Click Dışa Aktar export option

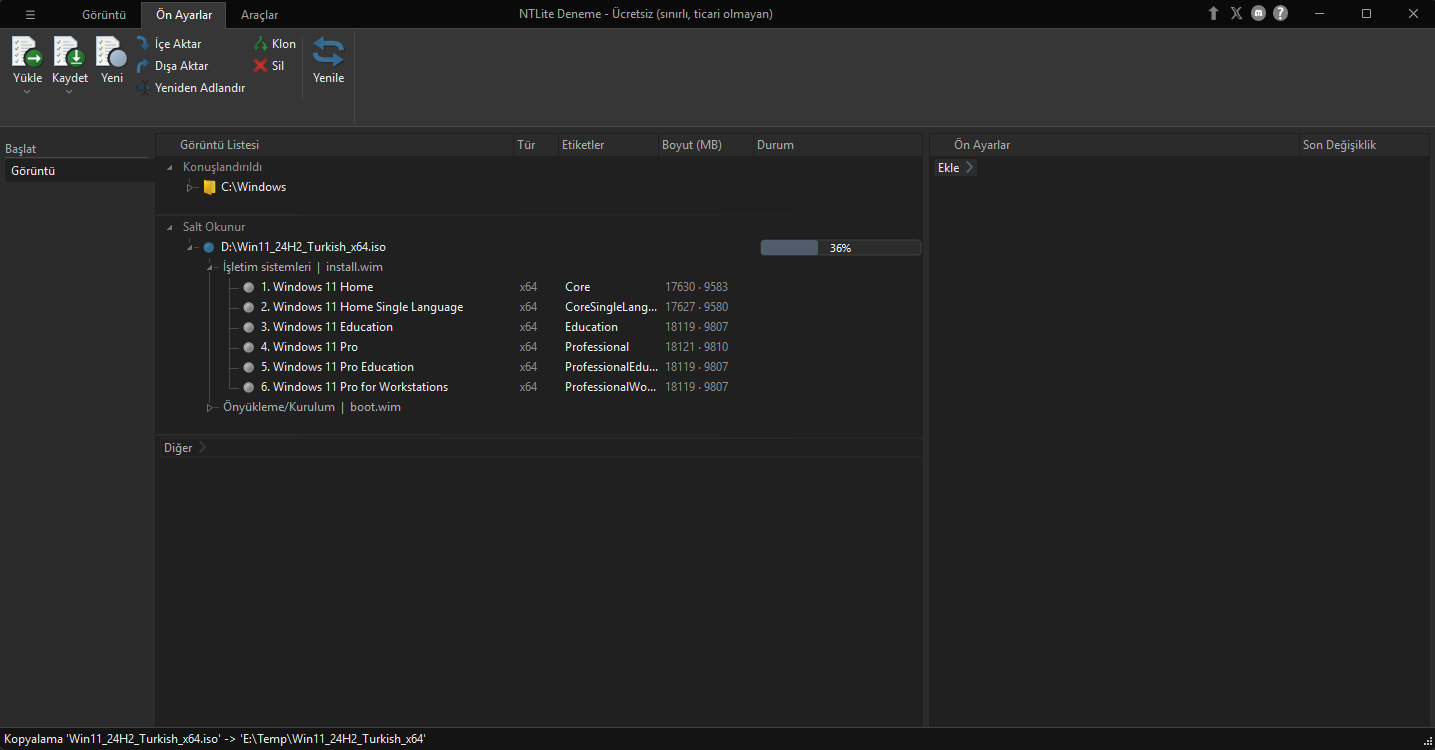pos(172,66)
